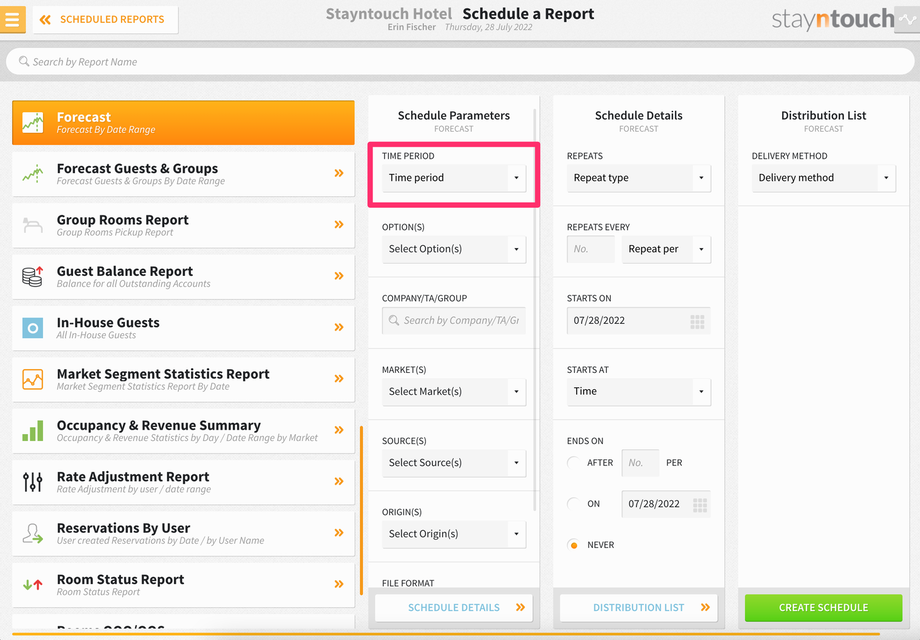Select the In-House Guests report
The image size is (920, 640).
(183, 328)
